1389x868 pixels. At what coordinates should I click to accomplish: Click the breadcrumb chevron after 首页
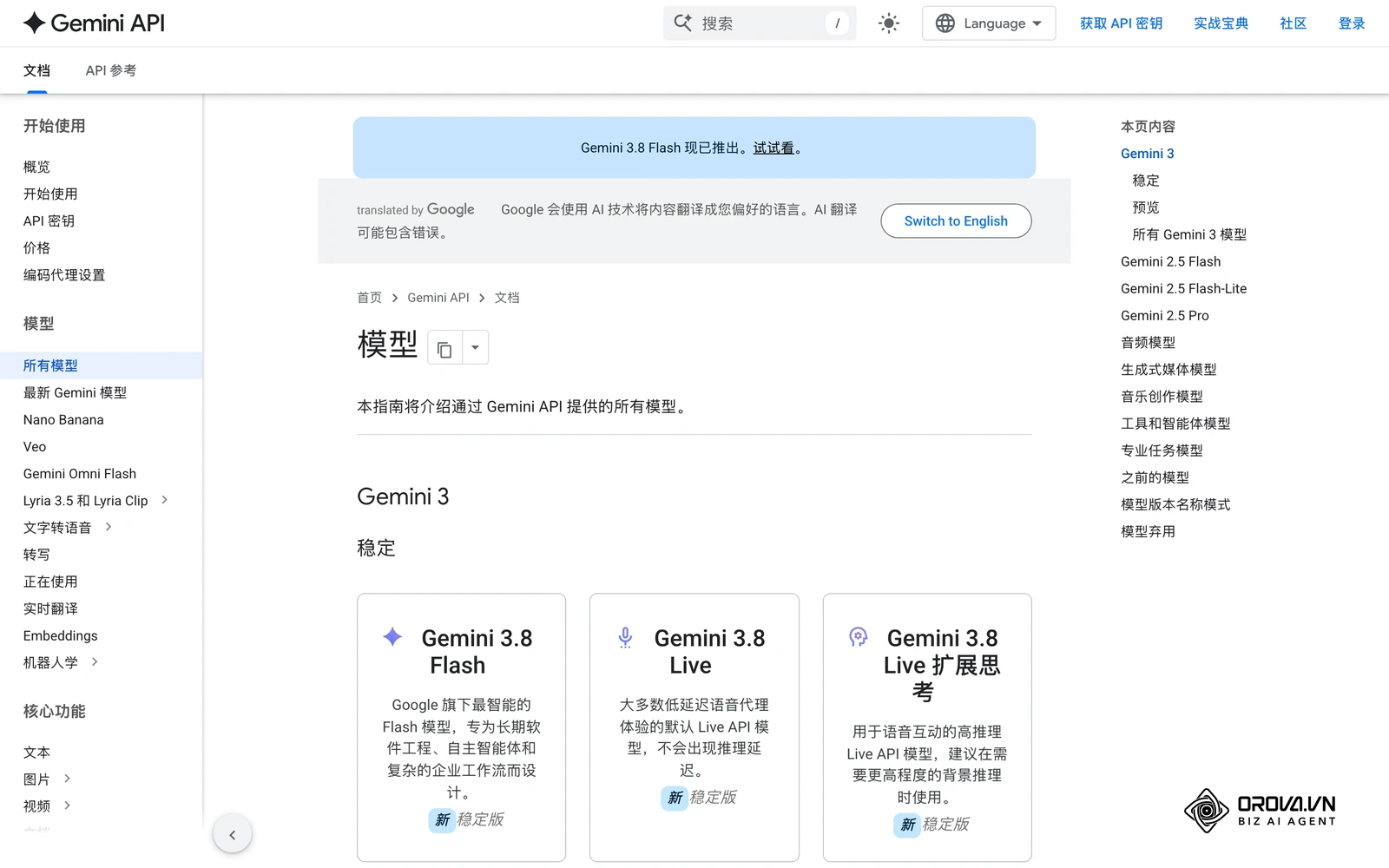395,298
